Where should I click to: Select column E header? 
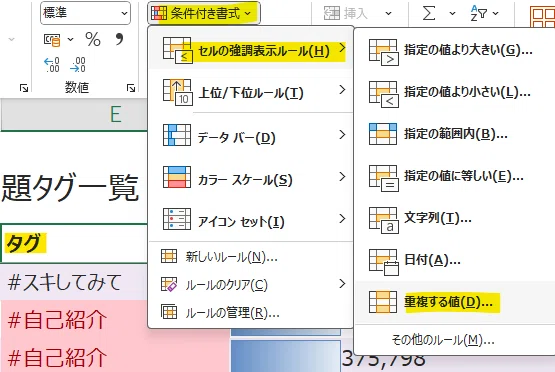[x=74, y=115]
